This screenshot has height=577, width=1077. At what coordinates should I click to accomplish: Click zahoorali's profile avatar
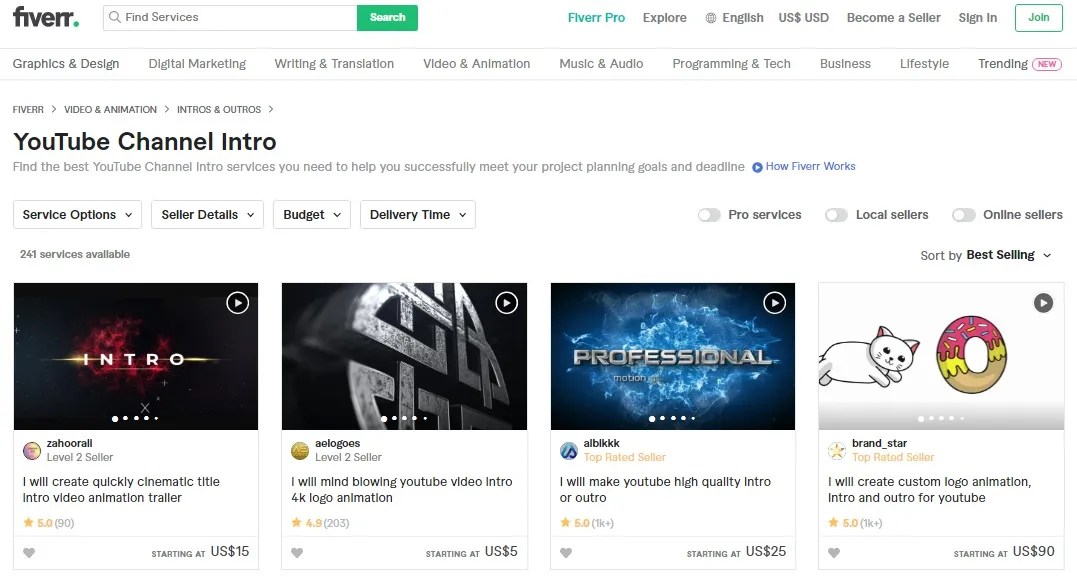(x=29, y=448)
